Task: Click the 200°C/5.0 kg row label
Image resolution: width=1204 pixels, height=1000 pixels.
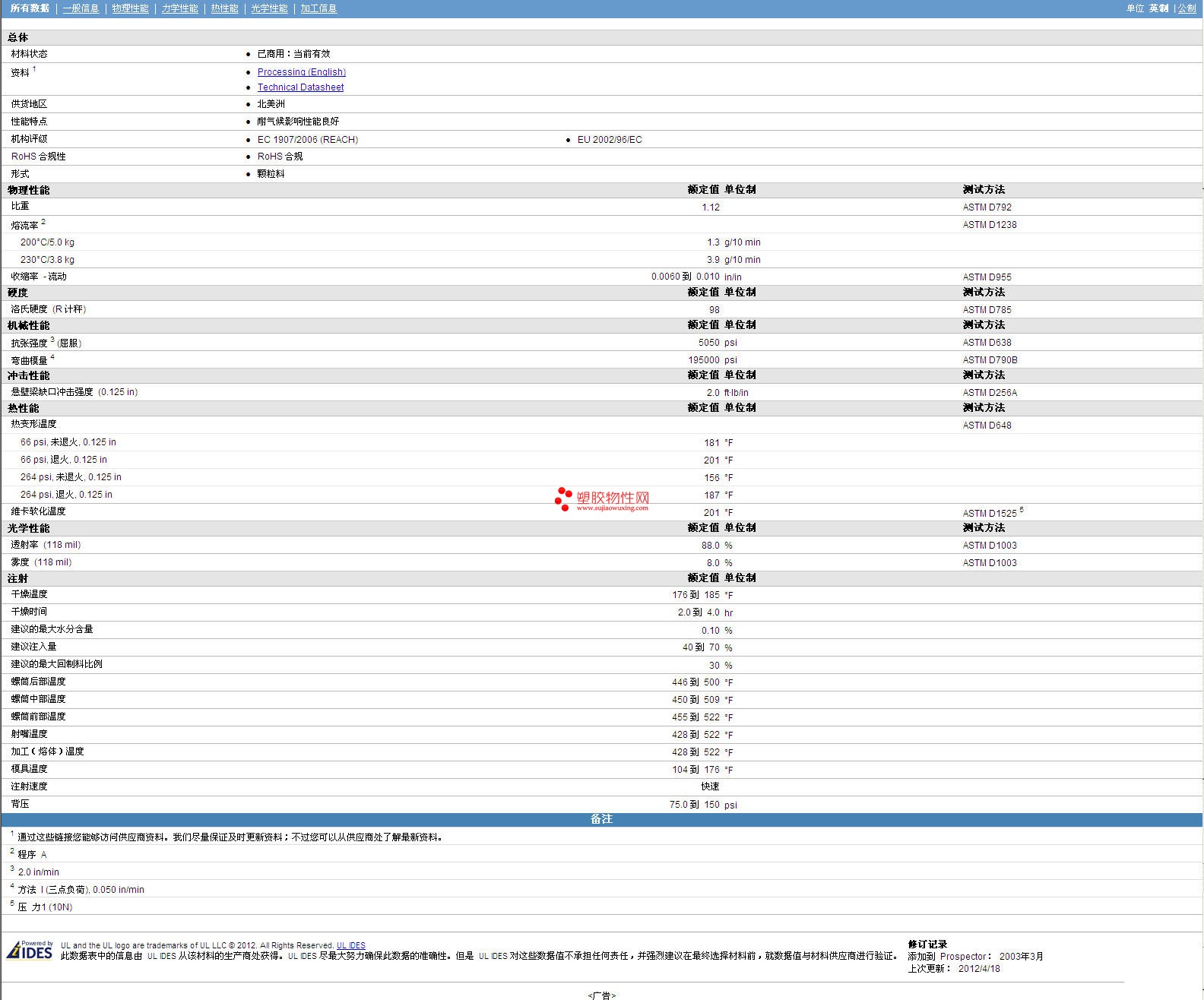Action: pos(47,242)
